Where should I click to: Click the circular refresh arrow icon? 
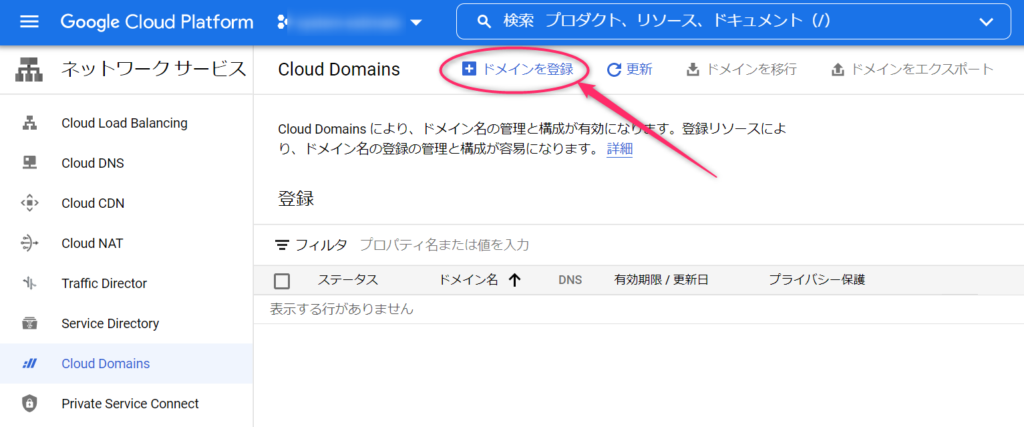614,69
